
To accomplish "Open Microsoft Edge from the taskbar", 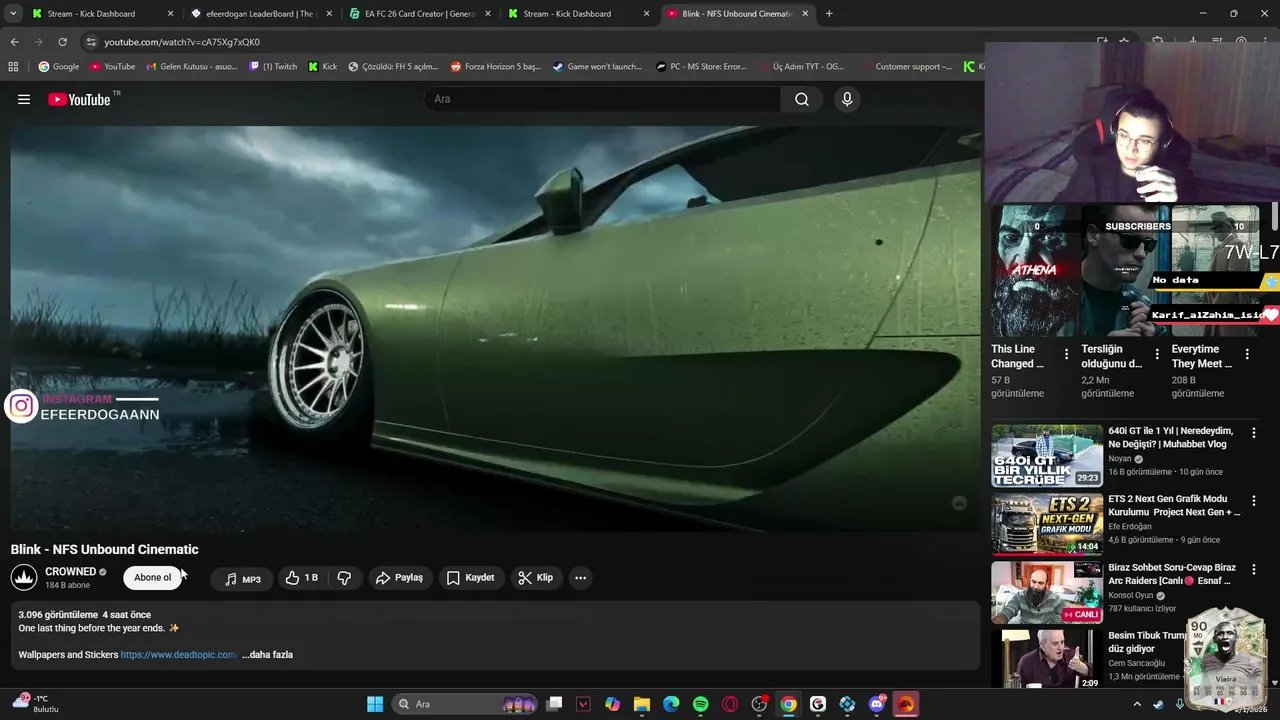I will [x=671, y=704].
